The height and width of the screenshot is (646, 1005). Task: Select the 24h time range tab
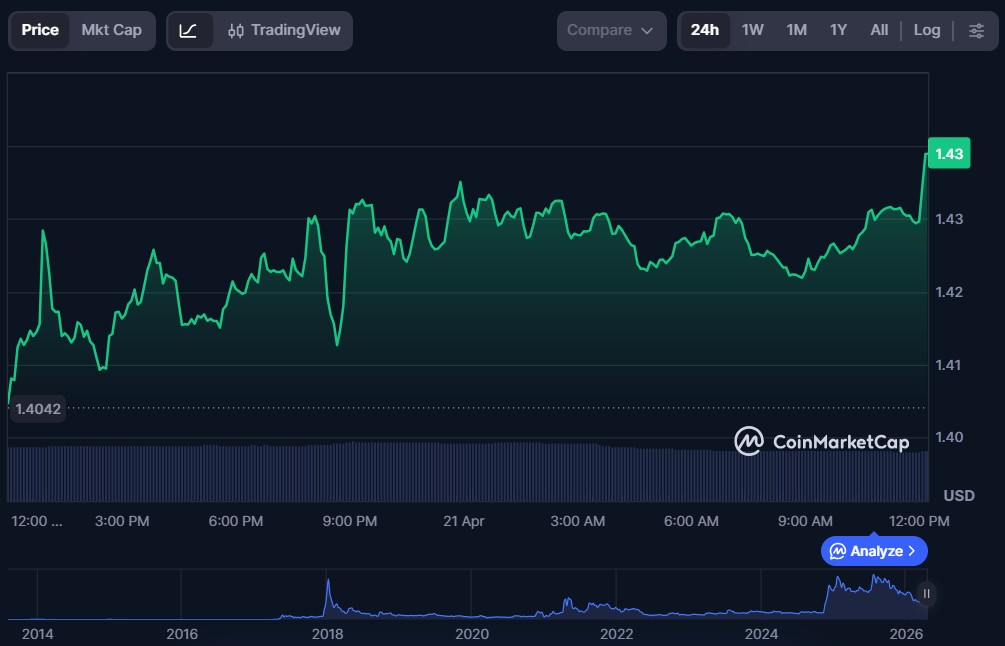(704, 31)
